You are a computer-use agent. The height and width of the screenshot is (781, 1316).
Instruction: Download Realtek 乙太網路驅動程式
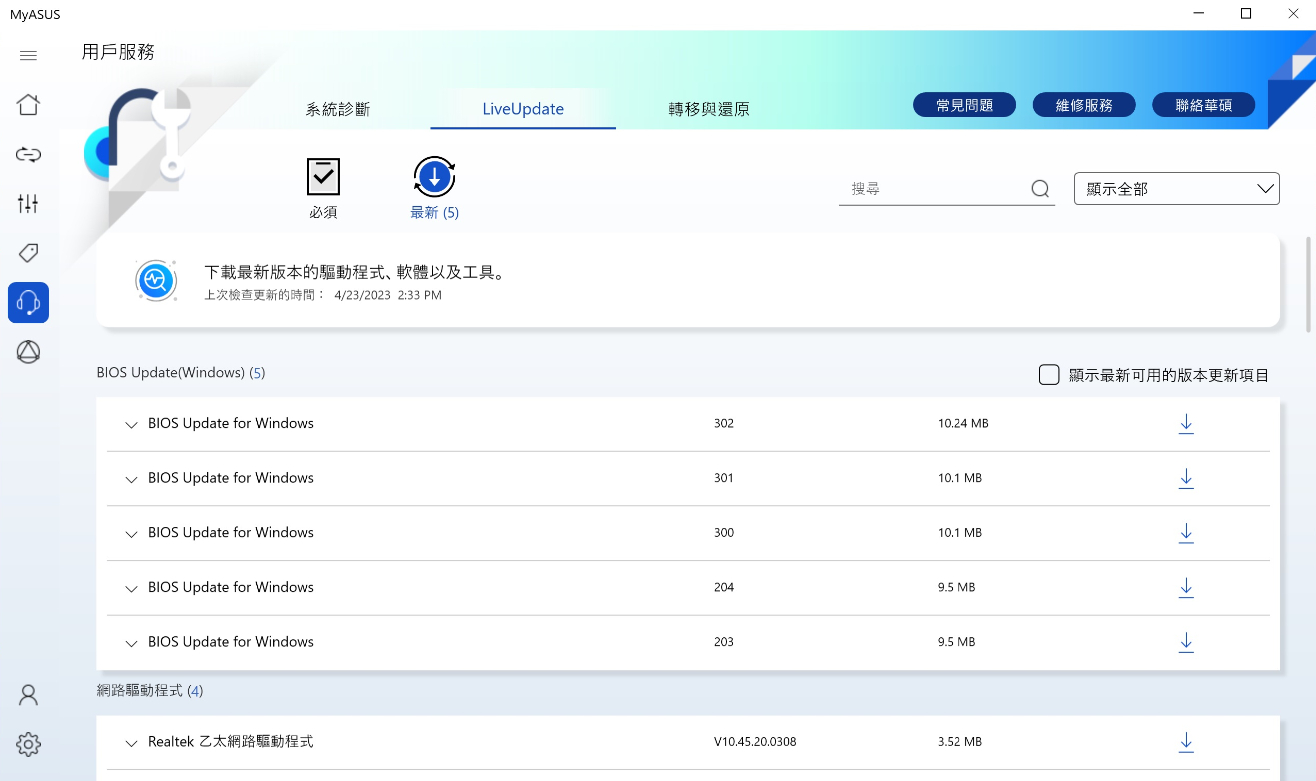tap(1186, 742)
